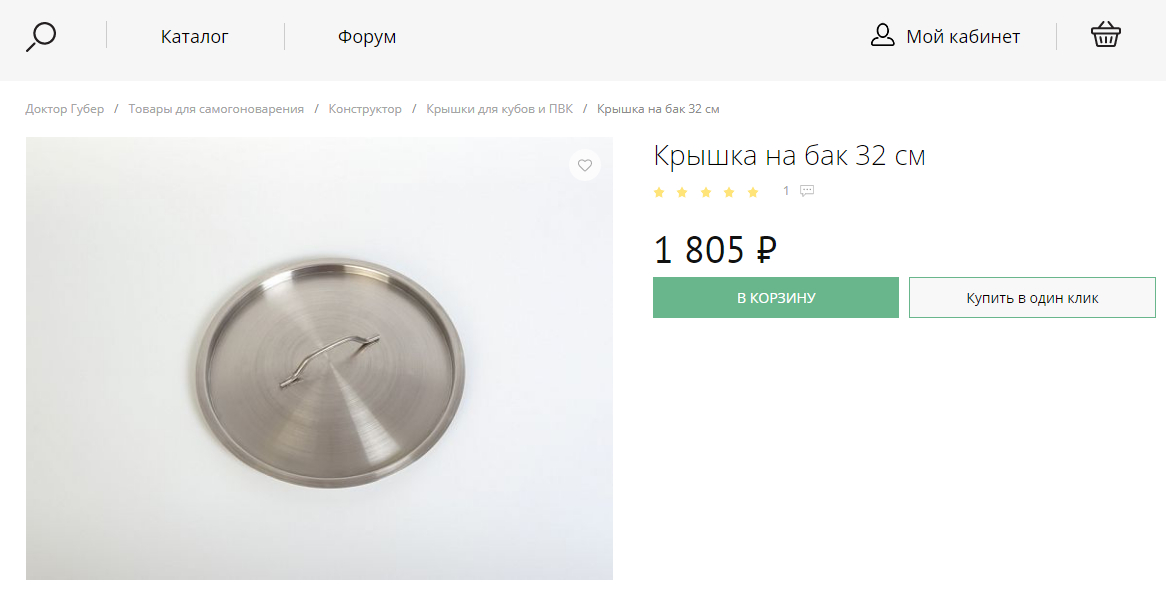Click the Крышка на бак 32 см breadcrumb
The width and height of the screenshot is (1166, 600).
pyautogui.click(x=658, y=109)
